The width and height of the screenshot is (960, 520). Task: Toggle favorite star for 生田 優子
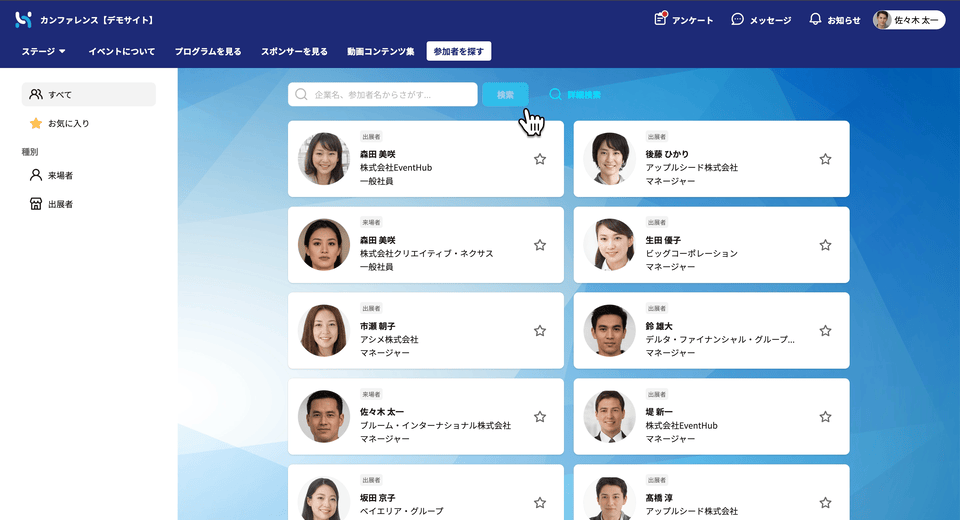point(825,245)
